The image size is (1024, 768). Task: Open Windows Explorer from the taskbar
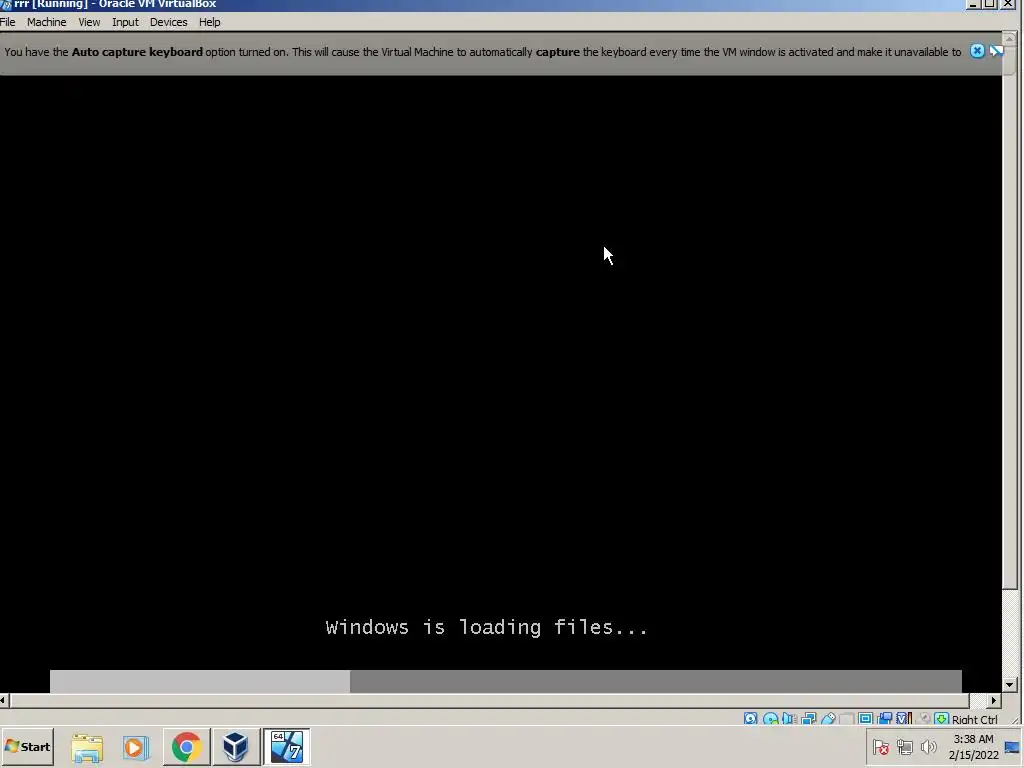point(87,747)
